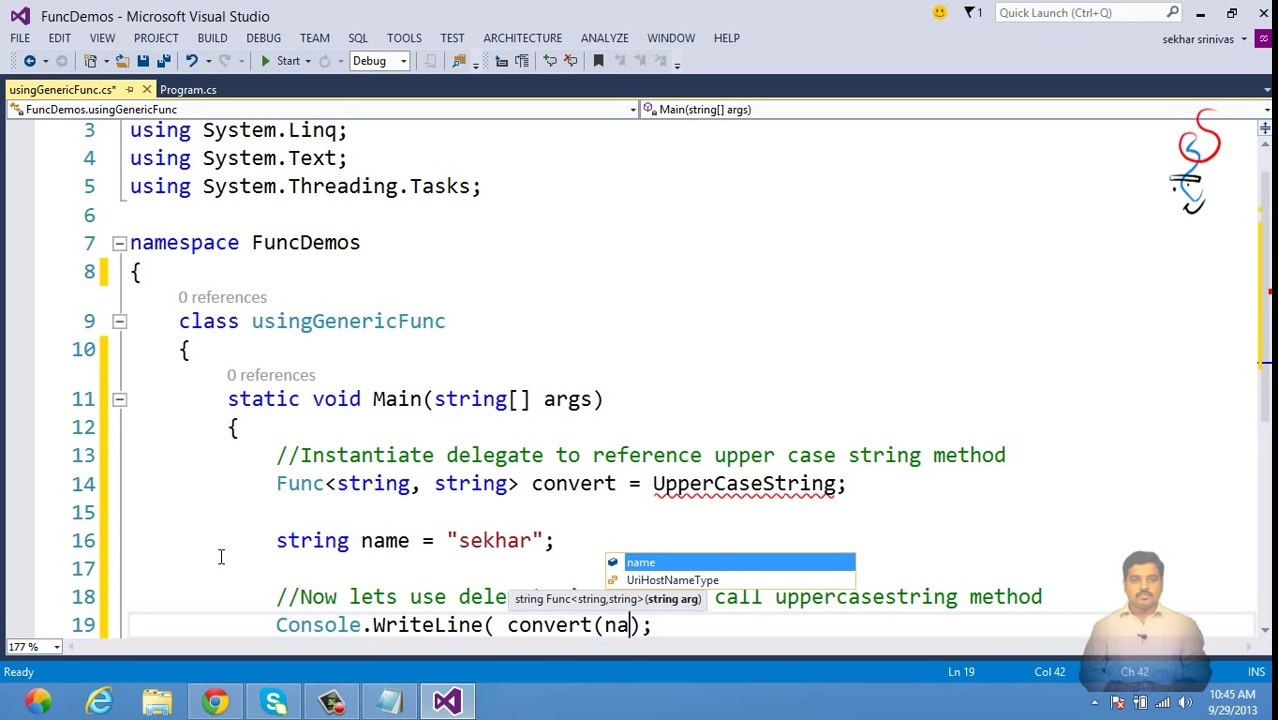Click the New Project toolbar icon
Image resolution: width=1278 pixels, height=720 pixels.
pyautogui.click(x=90, y=61)
